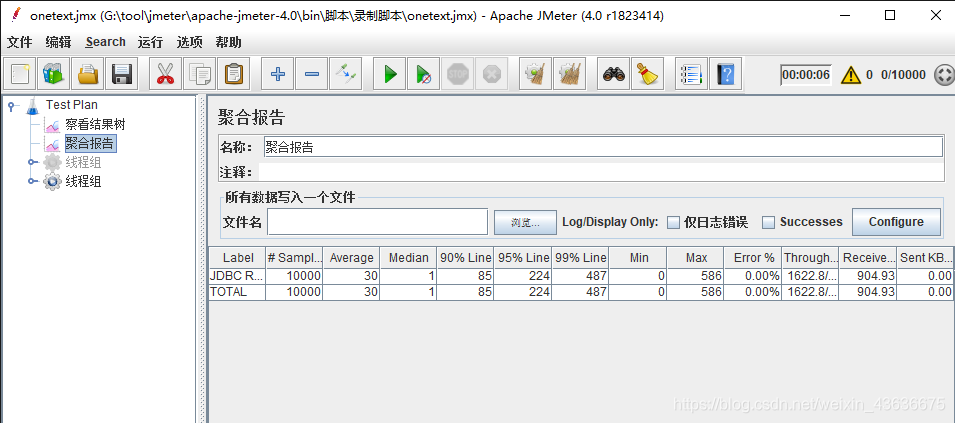This screenshot has height=423, width=955.
Task: Click the Clear All double broom icon
Action: (569, 74)
